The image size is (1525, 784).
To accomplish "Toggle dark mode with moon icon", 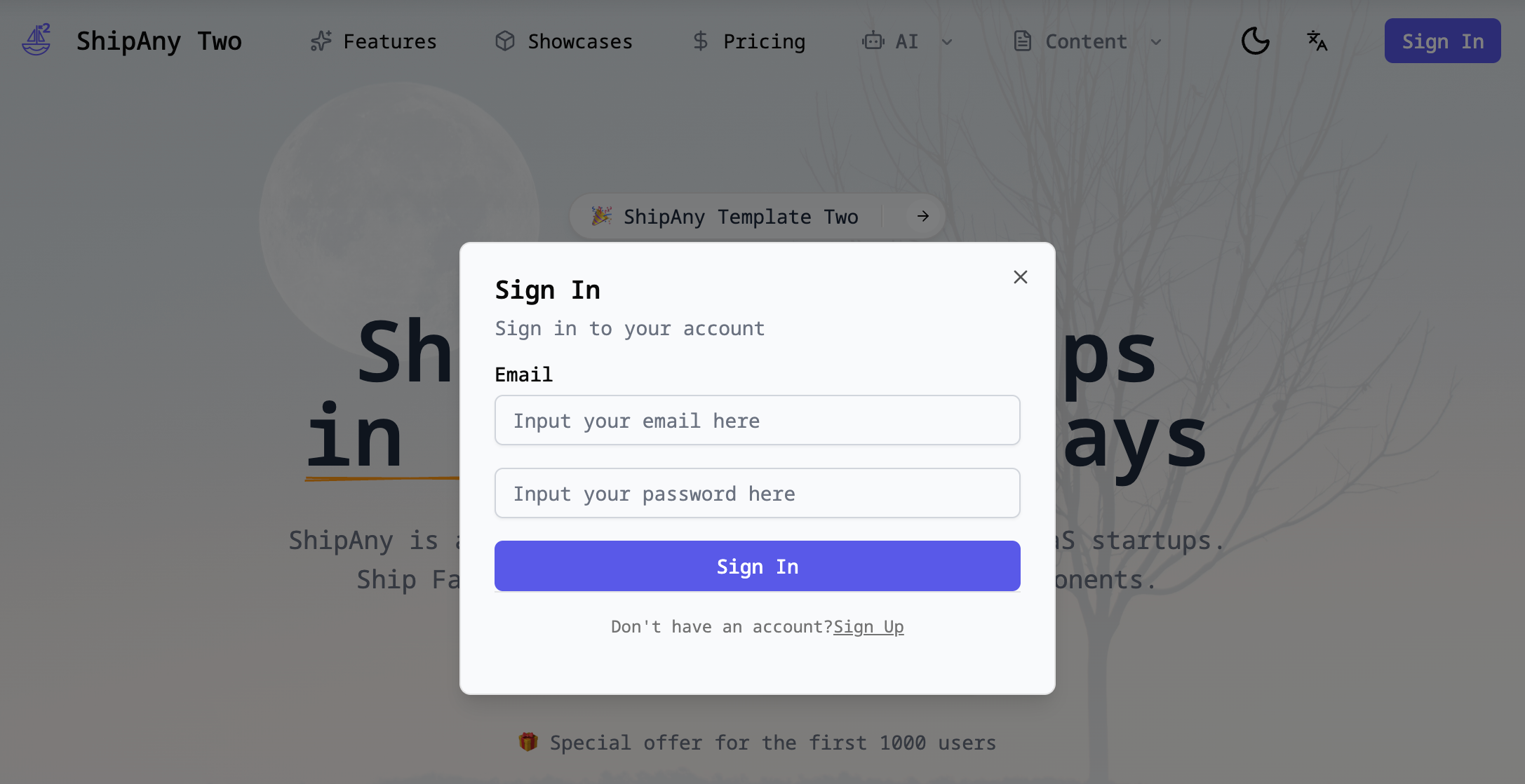I will tap(1255, 41).
